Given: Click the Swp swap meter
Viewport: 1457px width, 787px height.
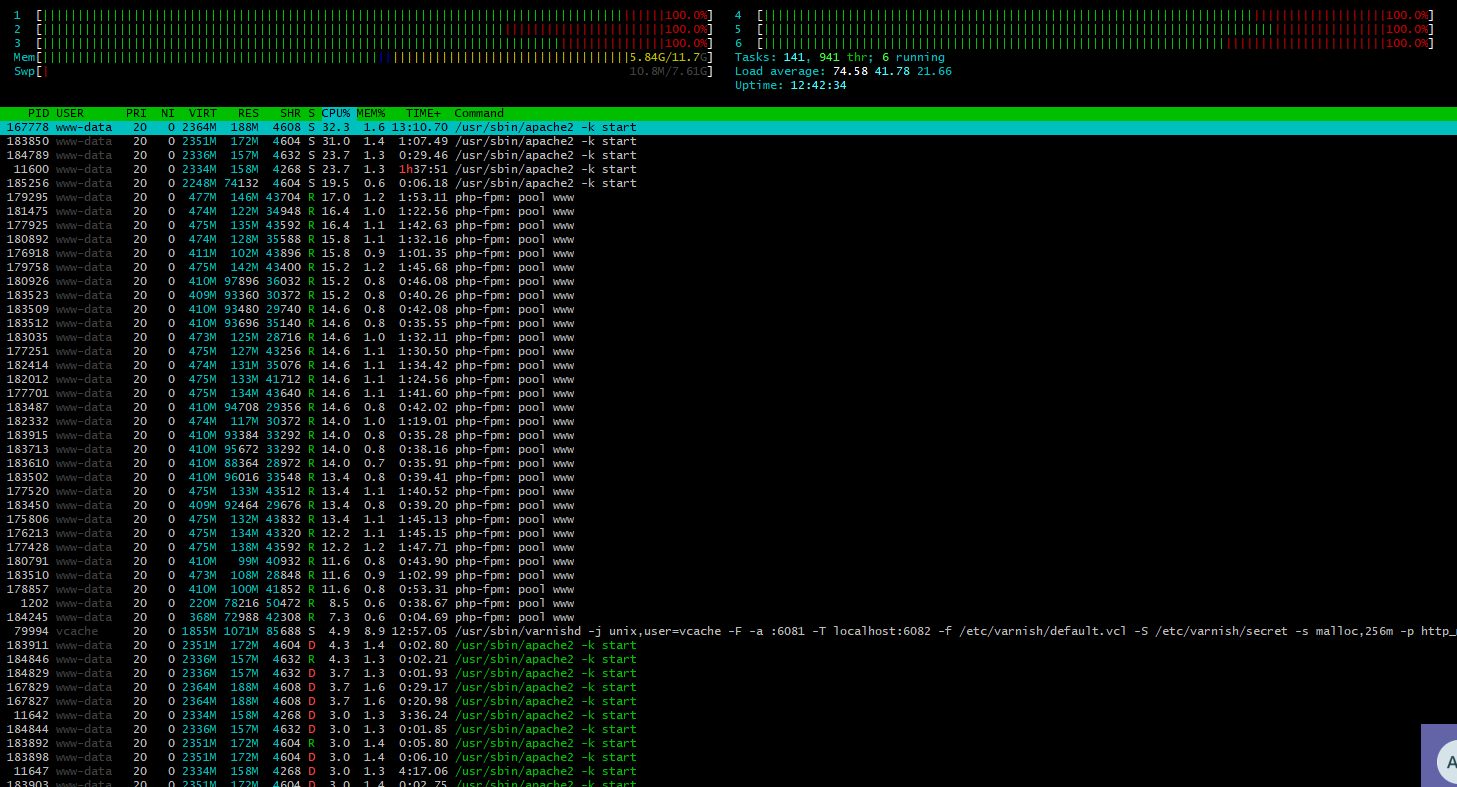Looking at the screenshot, I should pyautogui.click(x=363, y=71).
